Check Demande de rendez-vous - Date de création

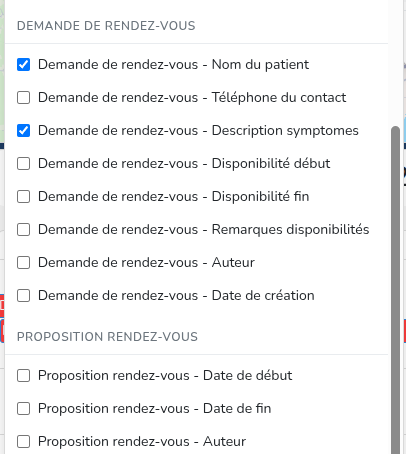pyautogui.click(x=24, y=296)
